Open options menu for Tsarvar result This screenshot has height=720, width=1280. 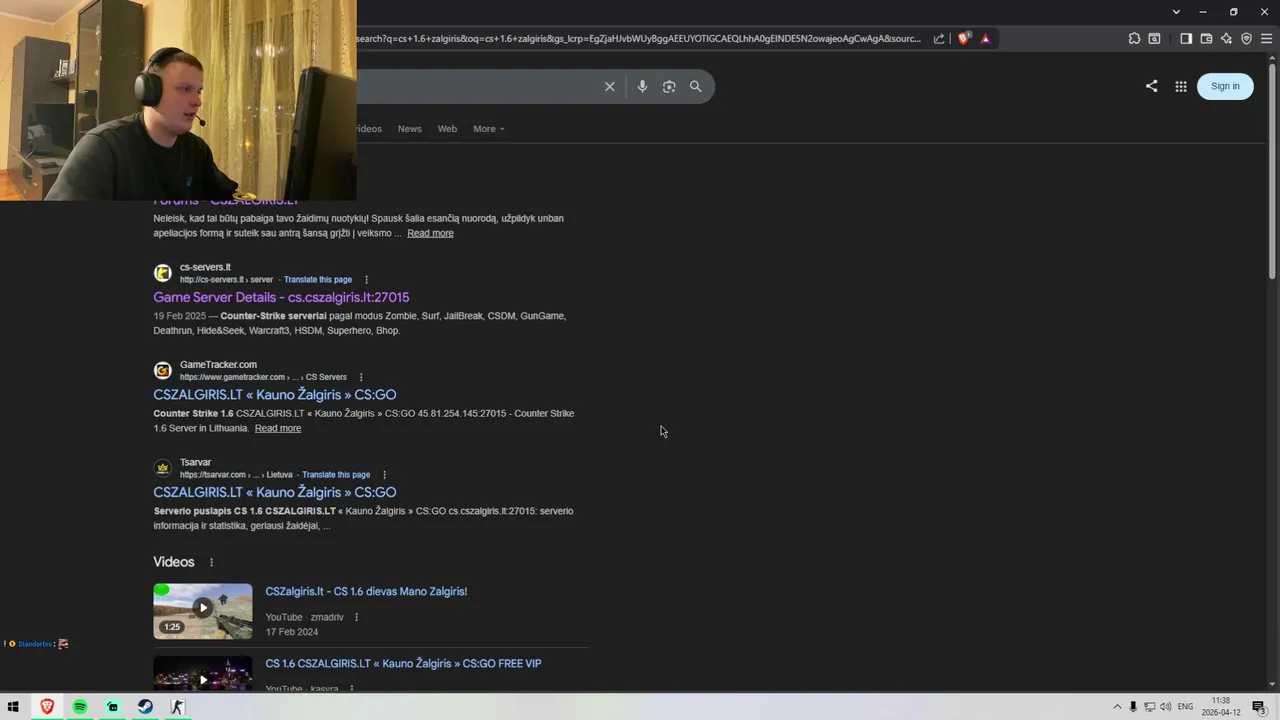click(384, 475)
